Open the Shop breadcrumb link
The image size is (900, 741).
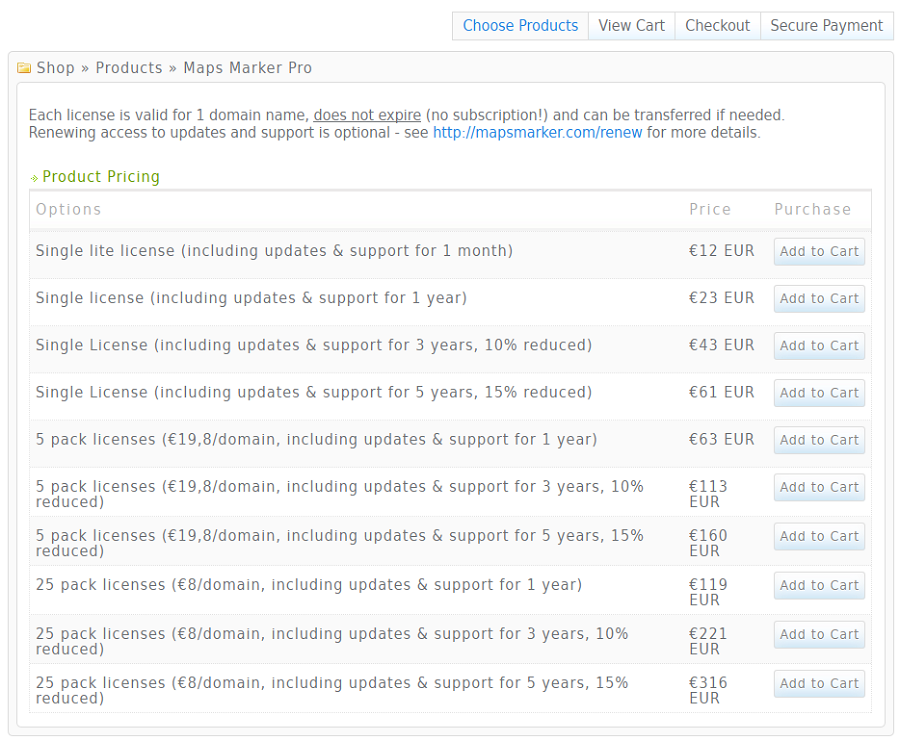pyautogui.click(x=55, y=68)
